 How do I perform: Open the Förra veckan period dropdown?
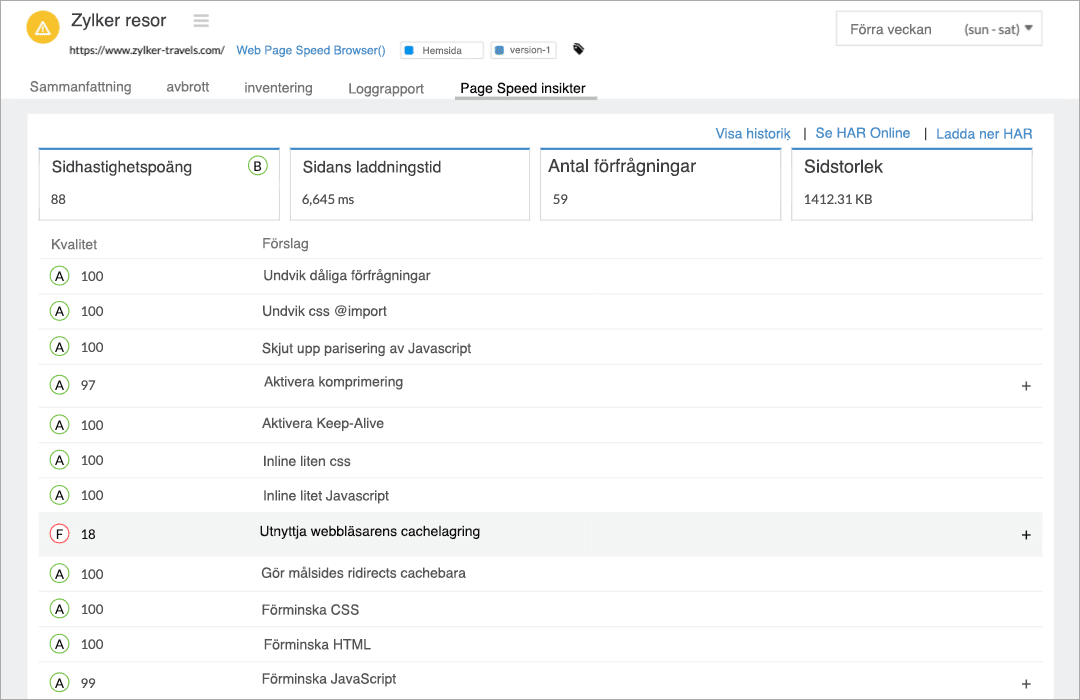point(938,29)
